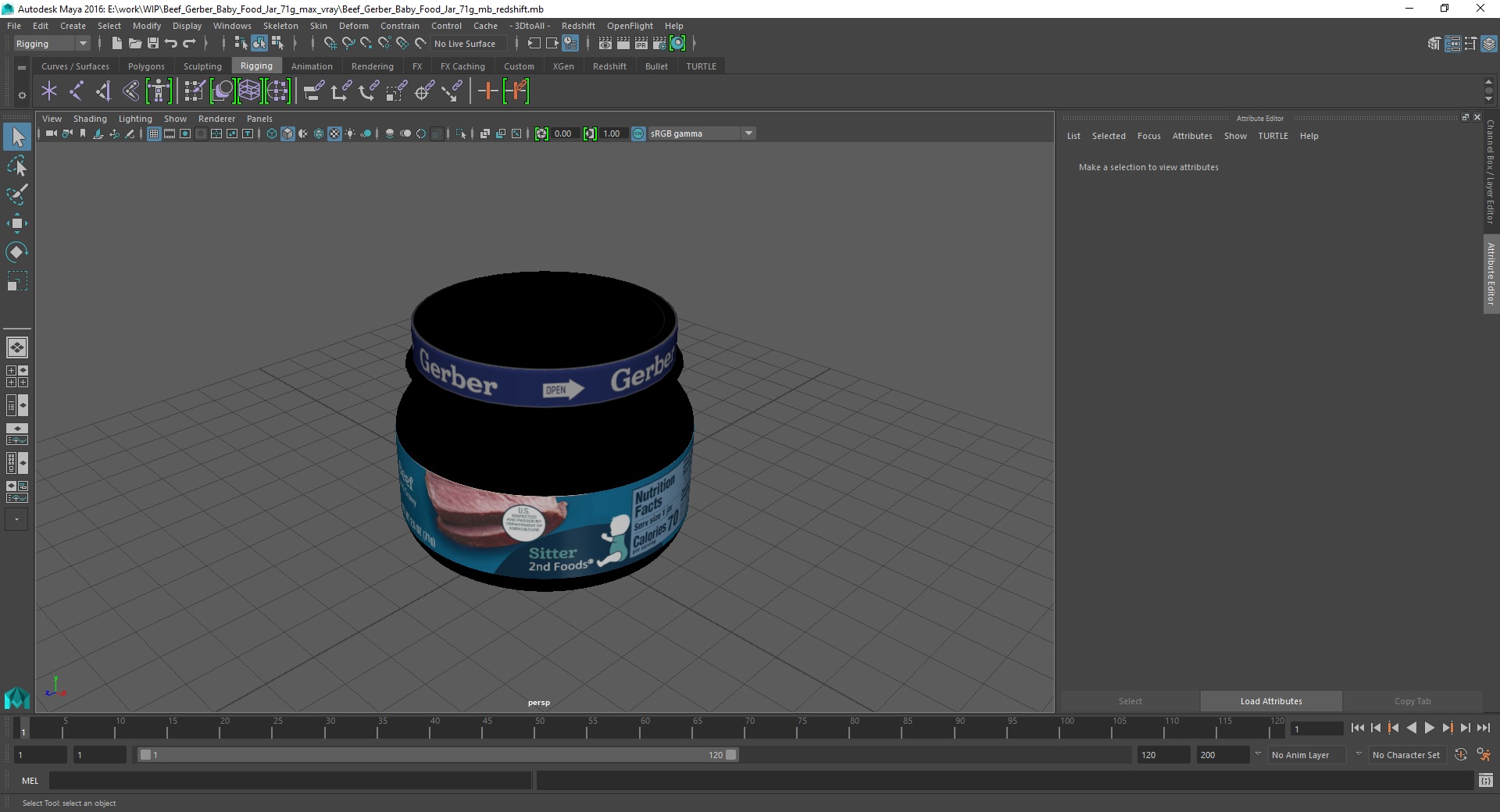Click the Load Attributes button

pyautogui.click(x=1271, y=701)
